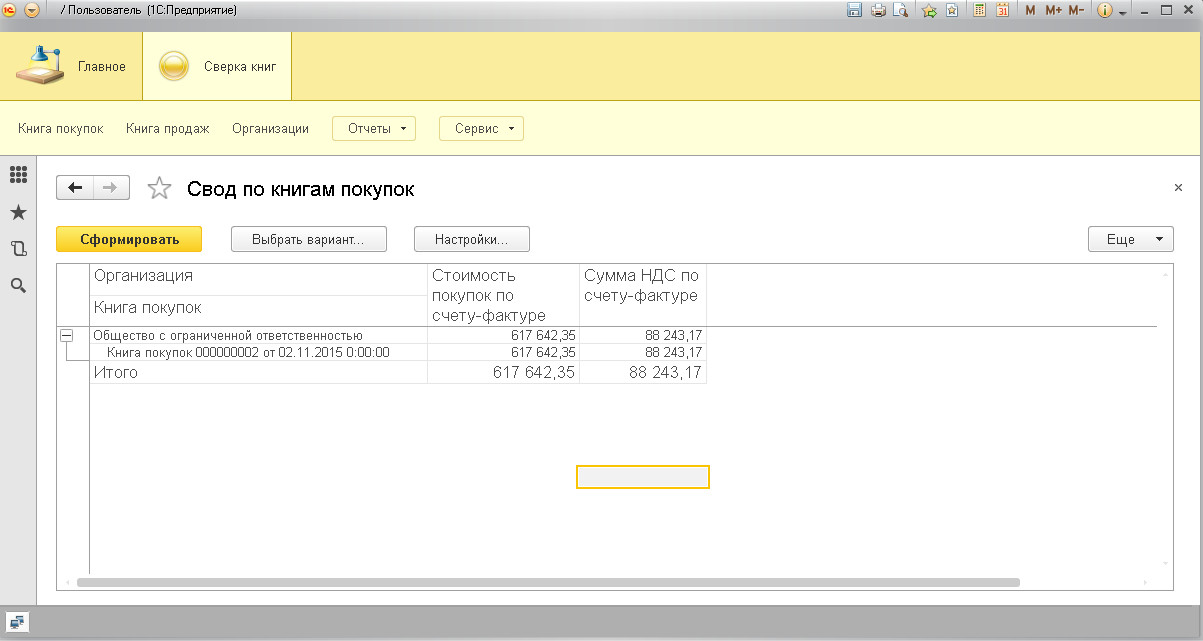This screenshot has height=641, width=1203.
Task: Click the M+ memory add button
Action: 1053,10
